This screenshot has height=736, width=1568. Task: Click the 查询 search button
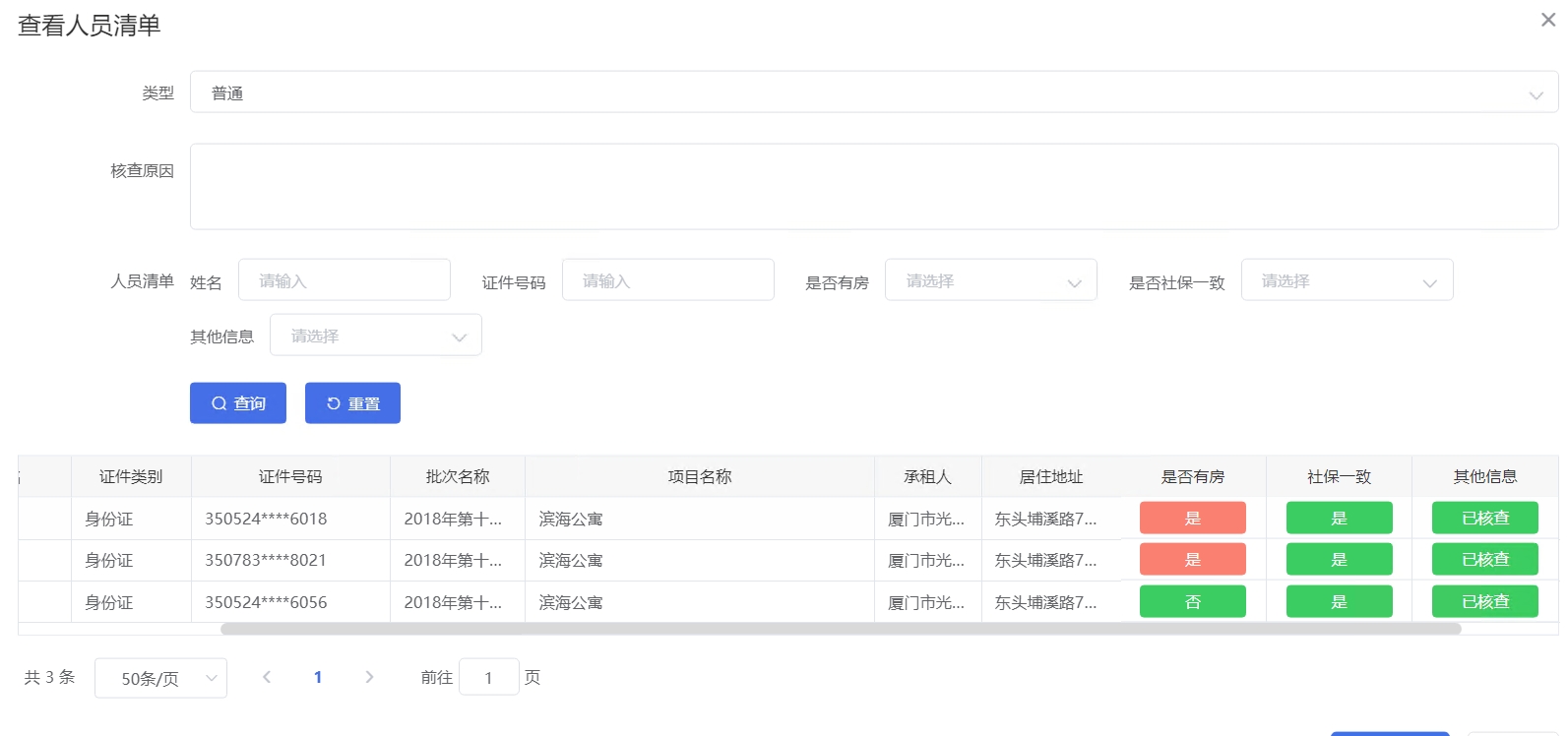pos(238,403)
